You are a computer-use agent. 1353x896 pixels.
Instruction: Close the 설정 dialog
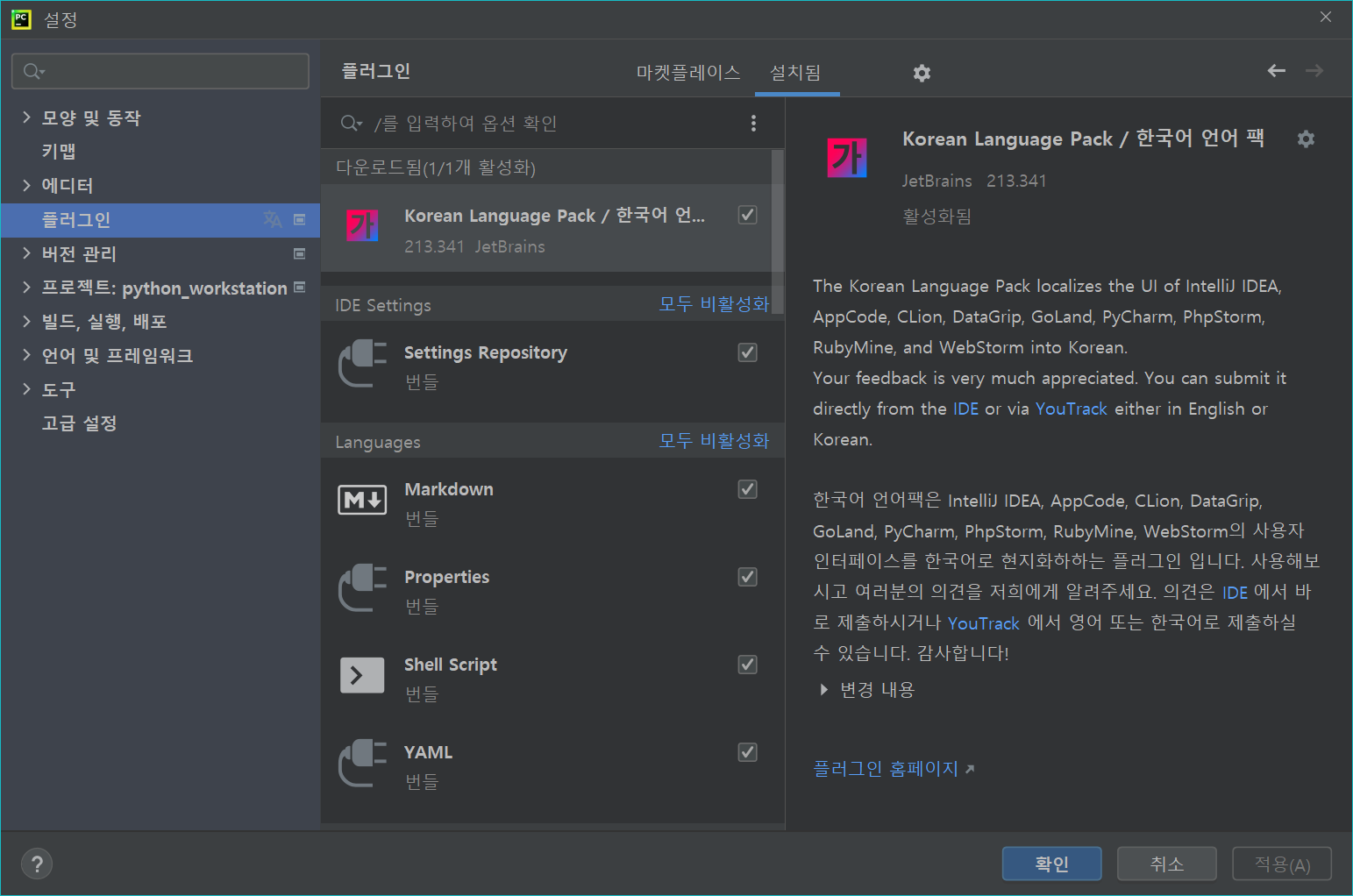tap(1326, 18)
